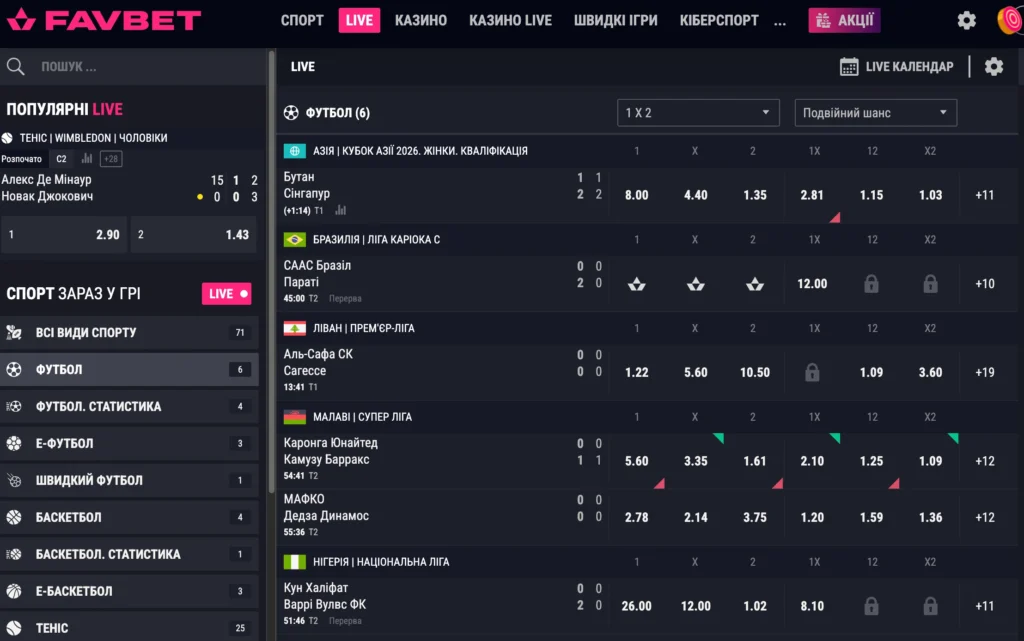
Task: Toggle the LIVE switch in Спорт зараз у грі
Action: [x=227, y=294]
